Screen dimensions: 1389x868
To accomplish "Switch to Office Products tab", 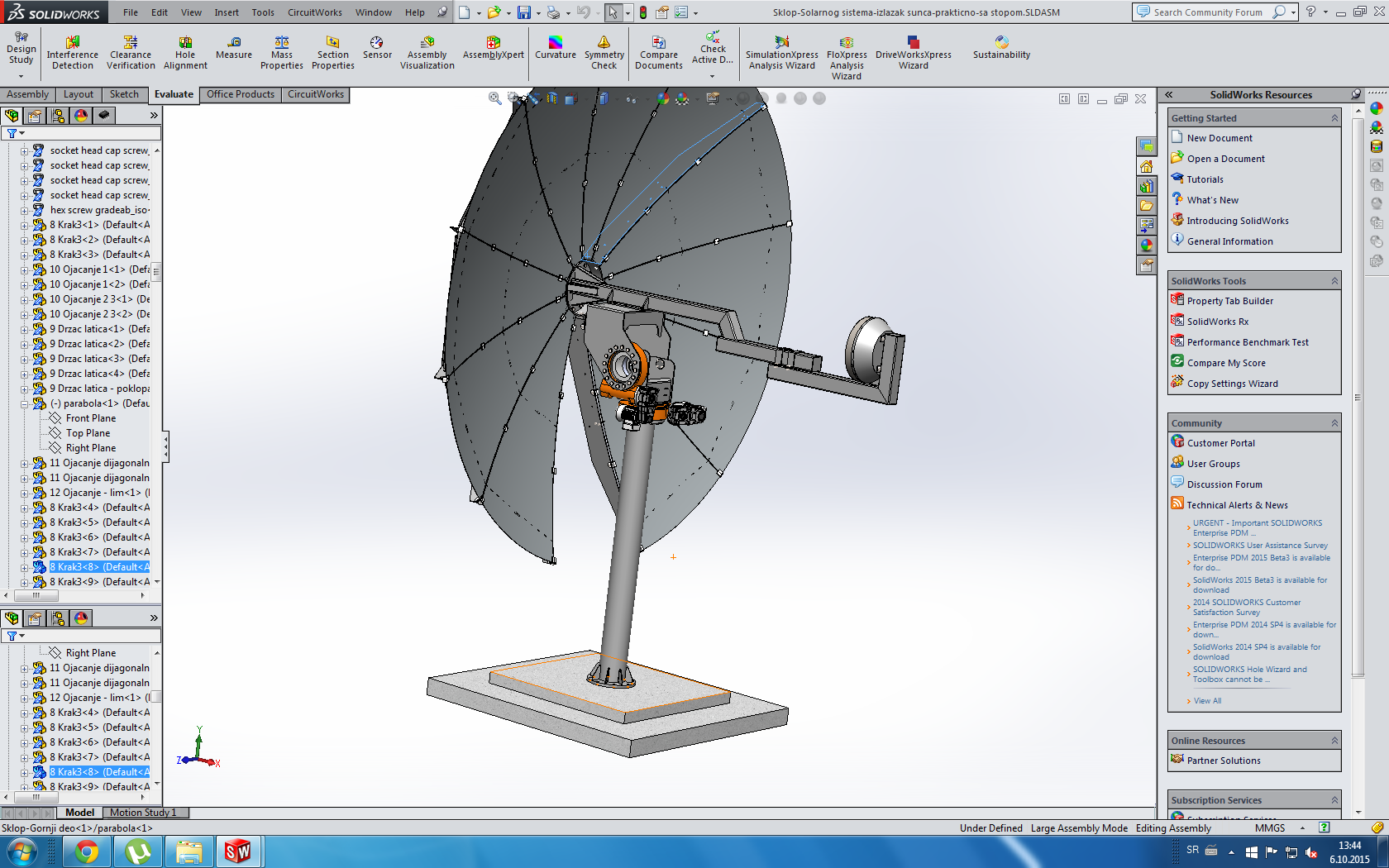I will point(241,94).
